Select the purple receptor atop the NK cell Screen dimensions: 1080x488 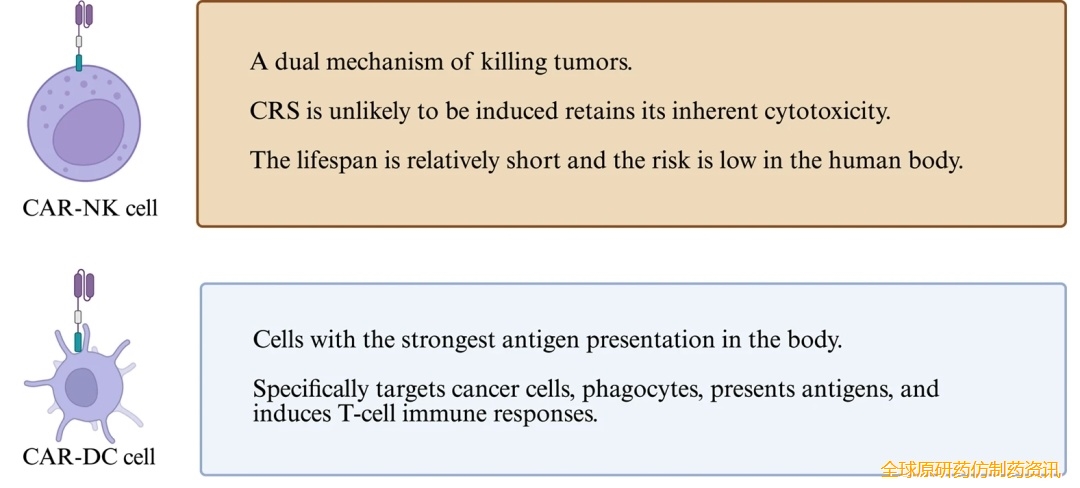[x=84, y=16]
